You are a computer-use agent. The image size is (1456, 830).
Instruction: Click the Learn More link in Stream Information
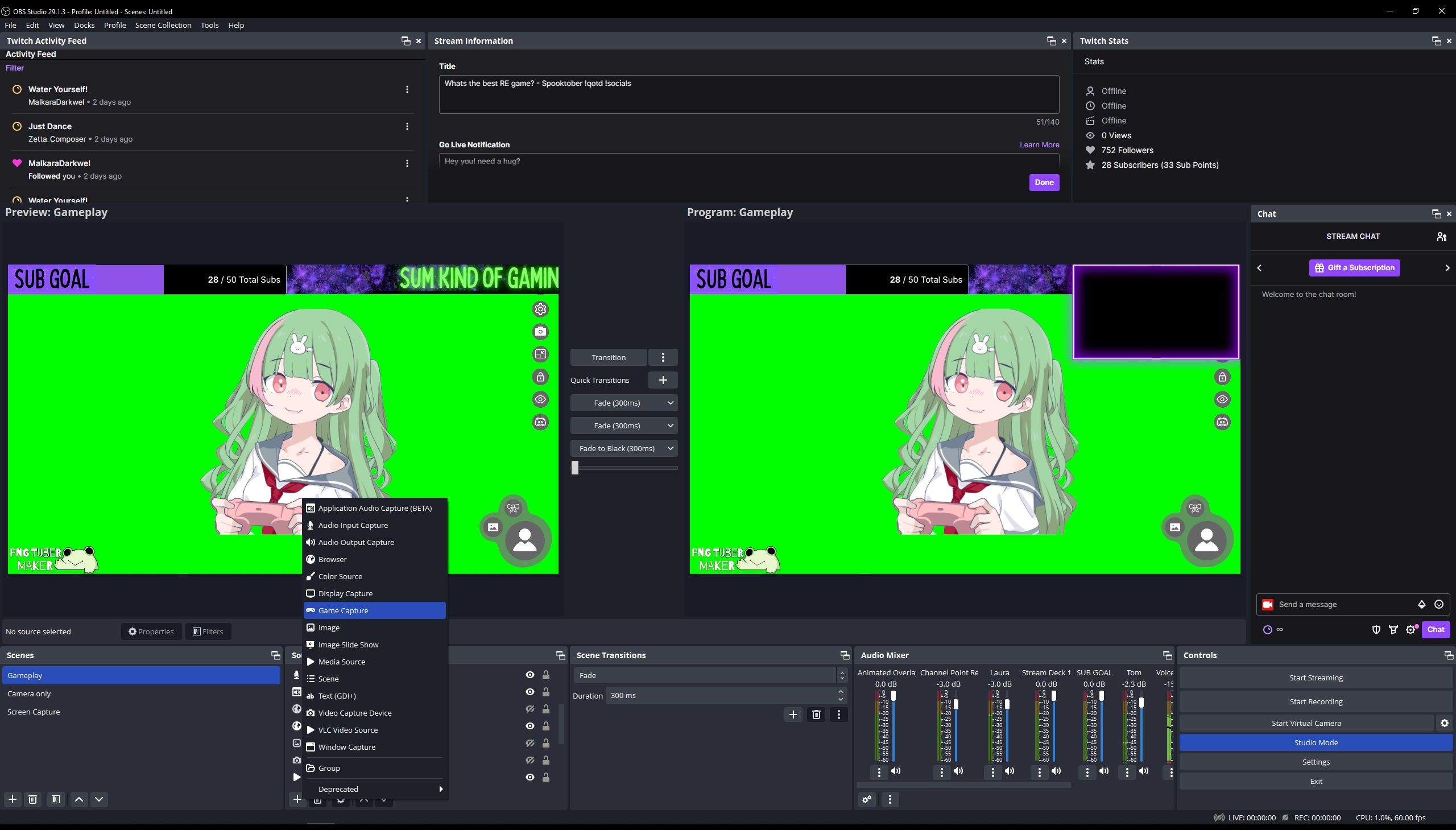tap(1039, 144)
